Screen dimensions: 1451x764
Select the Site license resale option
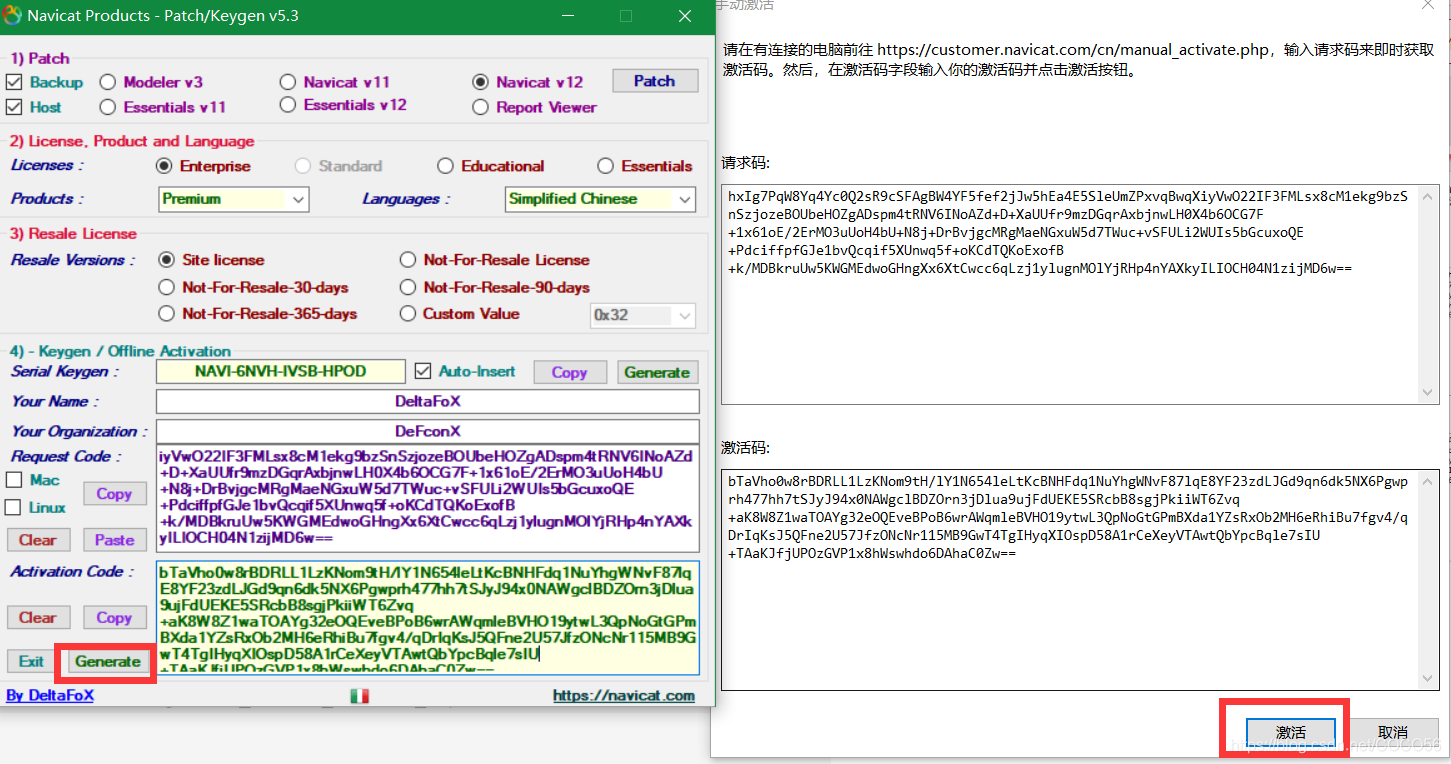coord(166,260)
